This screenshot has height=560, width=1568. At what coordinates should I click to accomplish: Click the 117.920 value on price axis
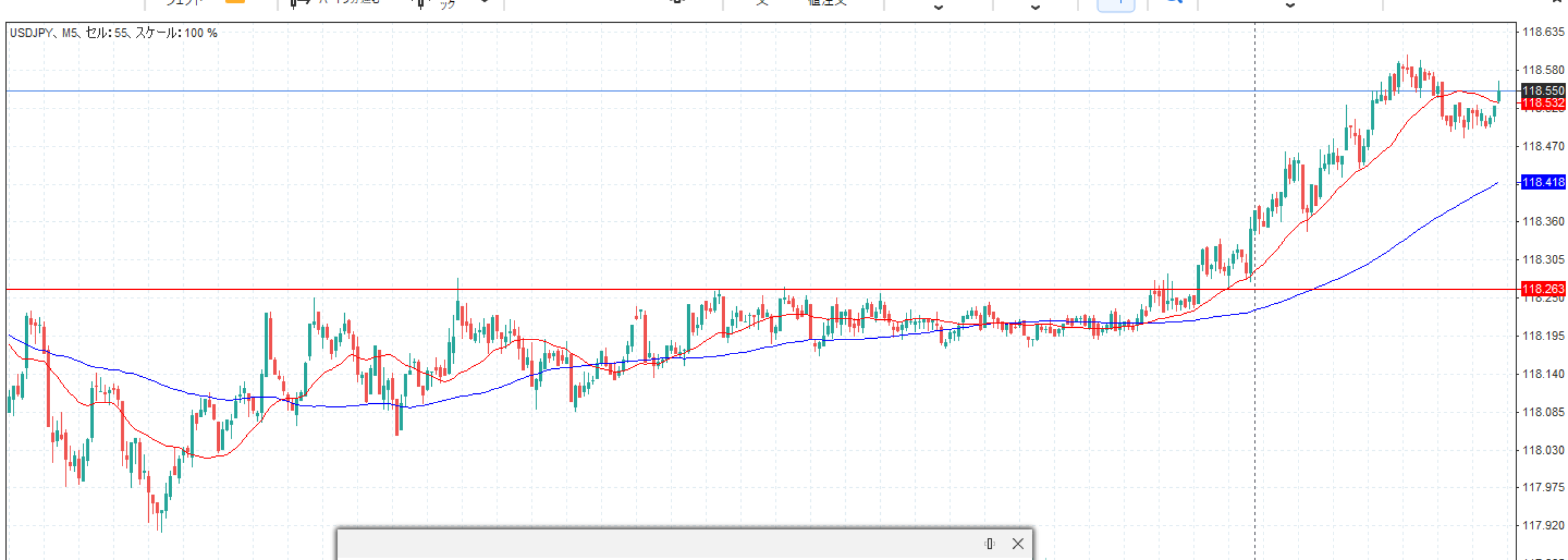coord(1542,525)
